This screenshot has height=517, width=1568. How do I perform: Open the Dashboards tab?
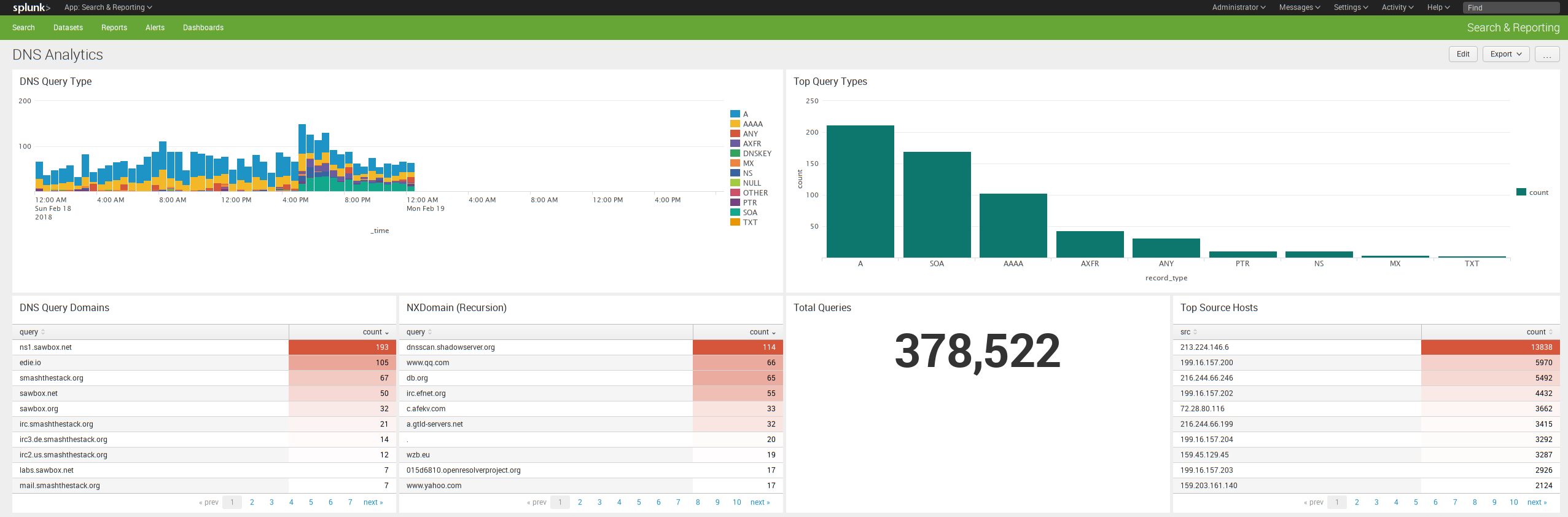pyautogui.click(x=203, y=28)
